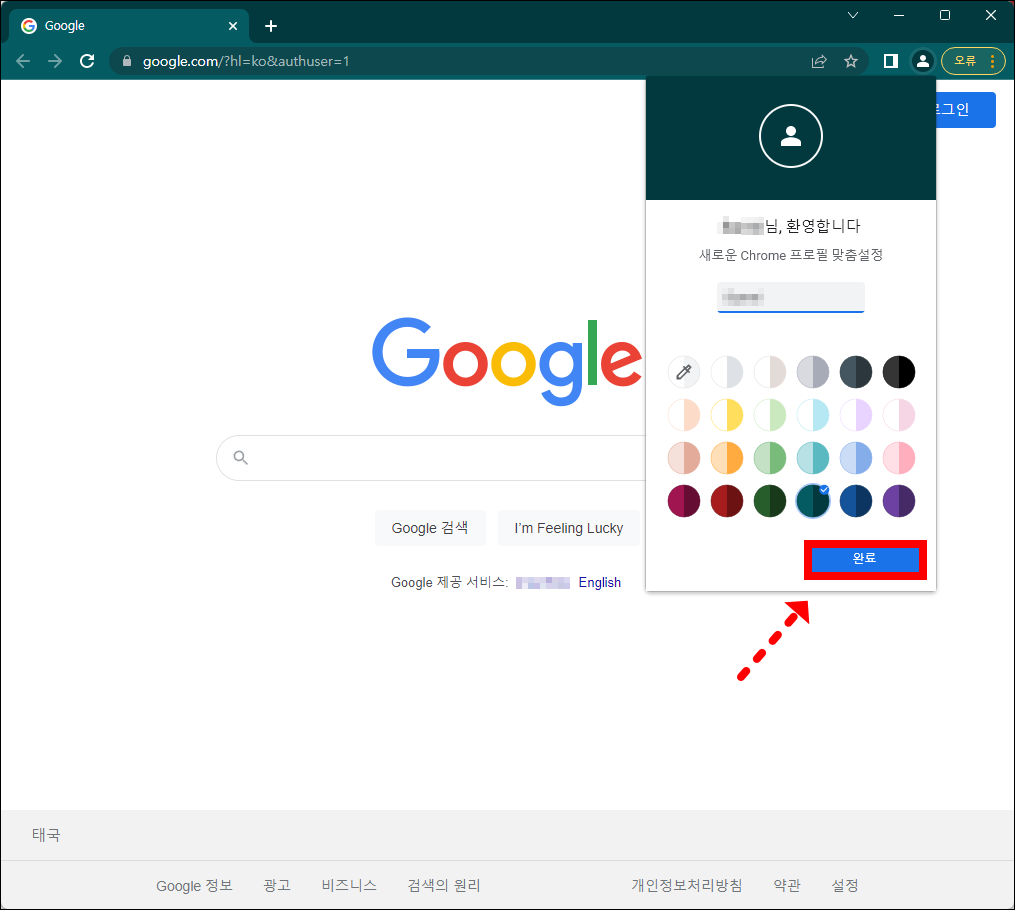
Task: Open the 광고 footer link
Action: pos(277,885)
